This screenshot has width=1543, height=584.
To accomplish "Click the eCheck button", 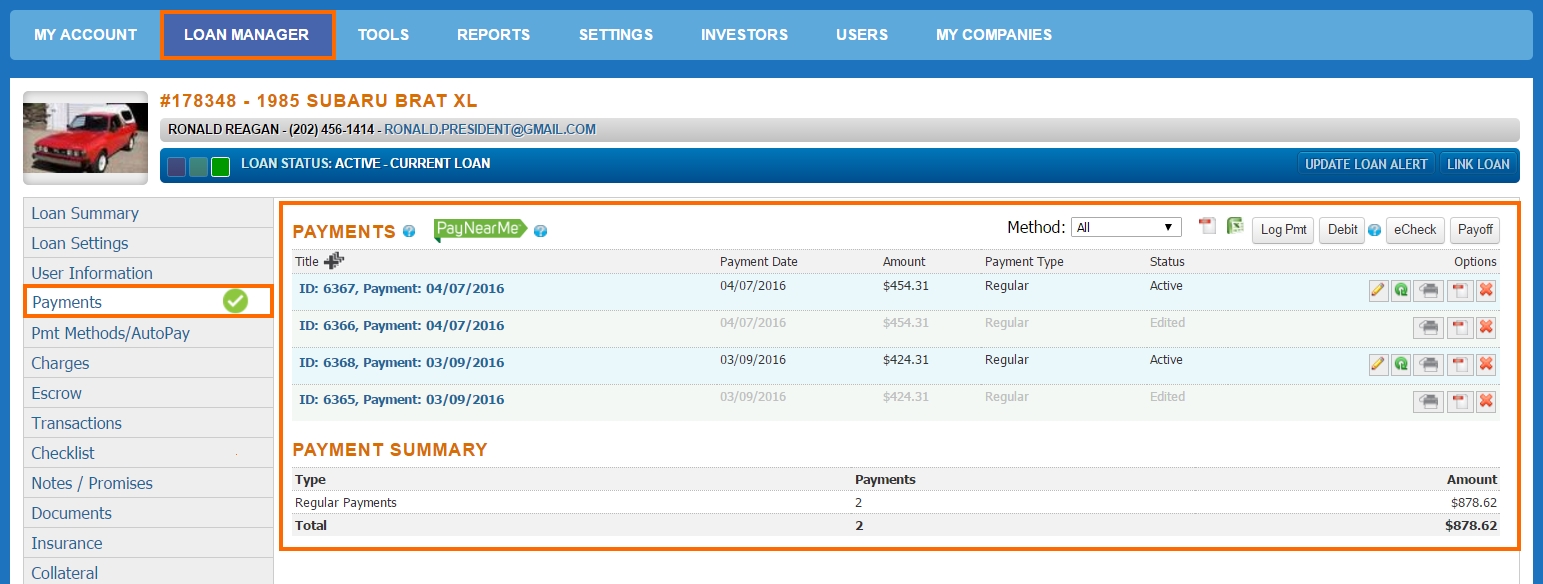I will (1415, 230).
